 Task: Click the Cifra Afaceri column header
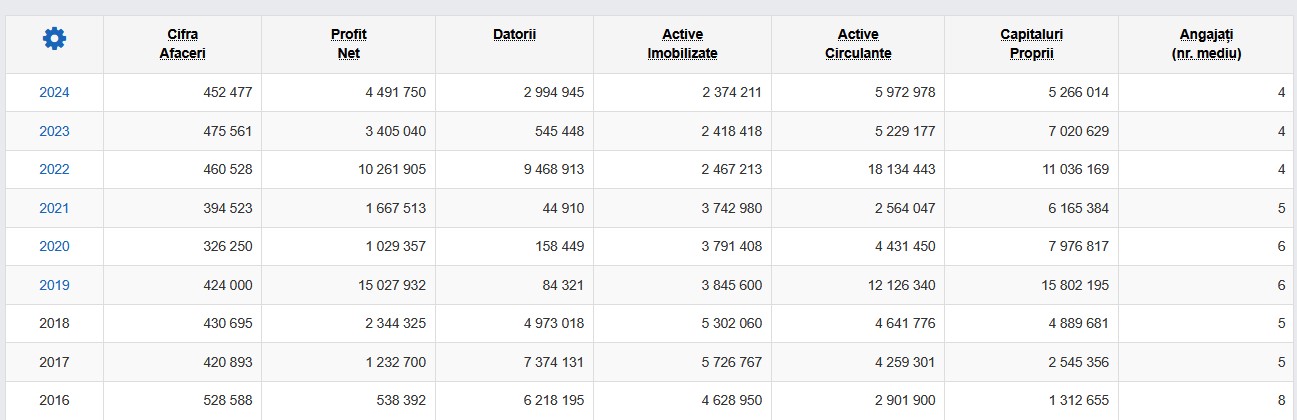182,43
